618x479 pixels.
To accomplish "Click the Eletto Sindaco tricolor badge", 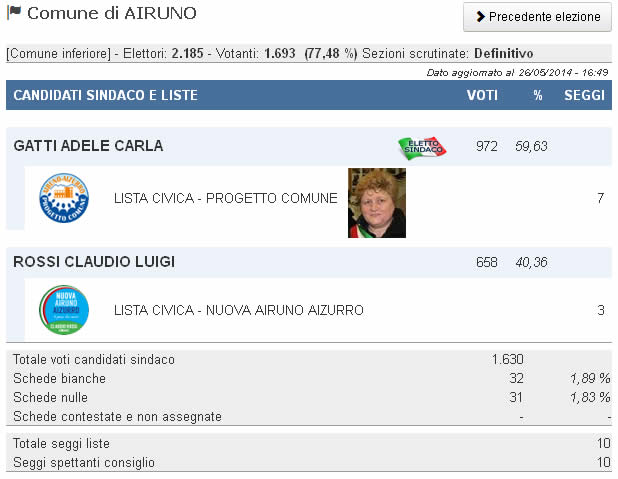I will [x=422, y=148].
